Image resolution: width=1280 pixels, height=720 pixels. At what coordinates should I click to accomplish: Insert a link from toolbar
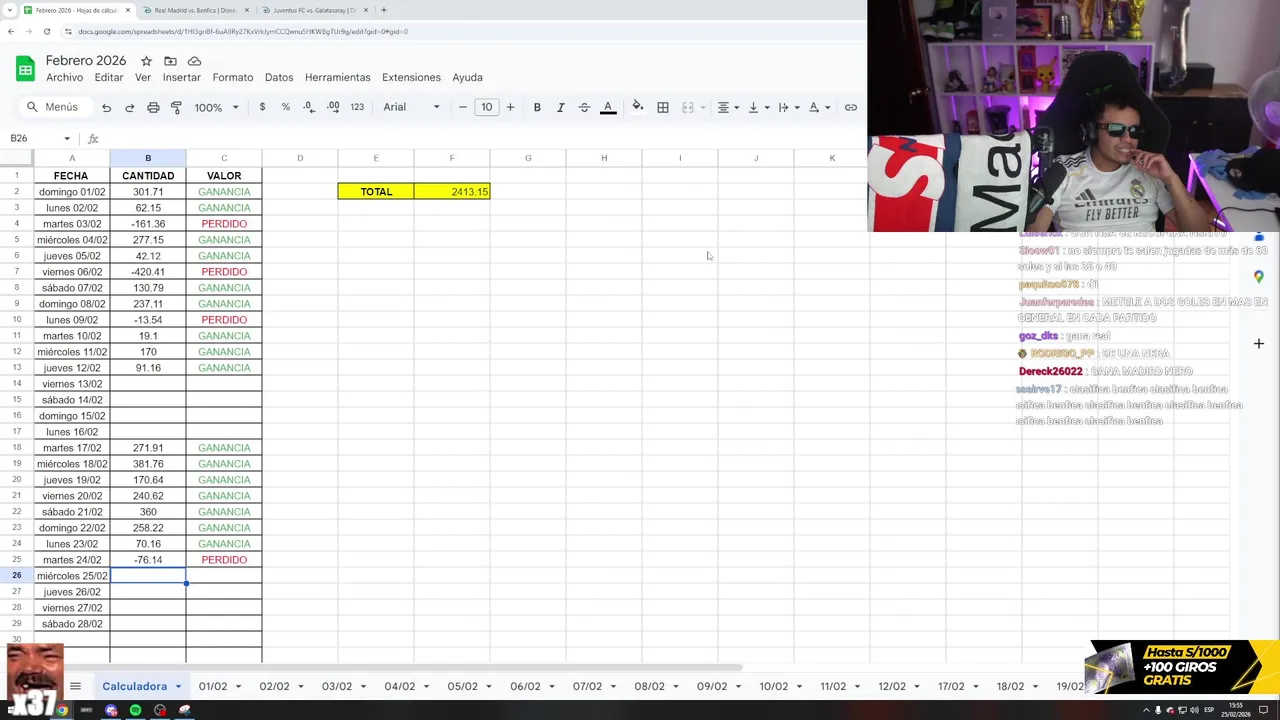[850, 107]
